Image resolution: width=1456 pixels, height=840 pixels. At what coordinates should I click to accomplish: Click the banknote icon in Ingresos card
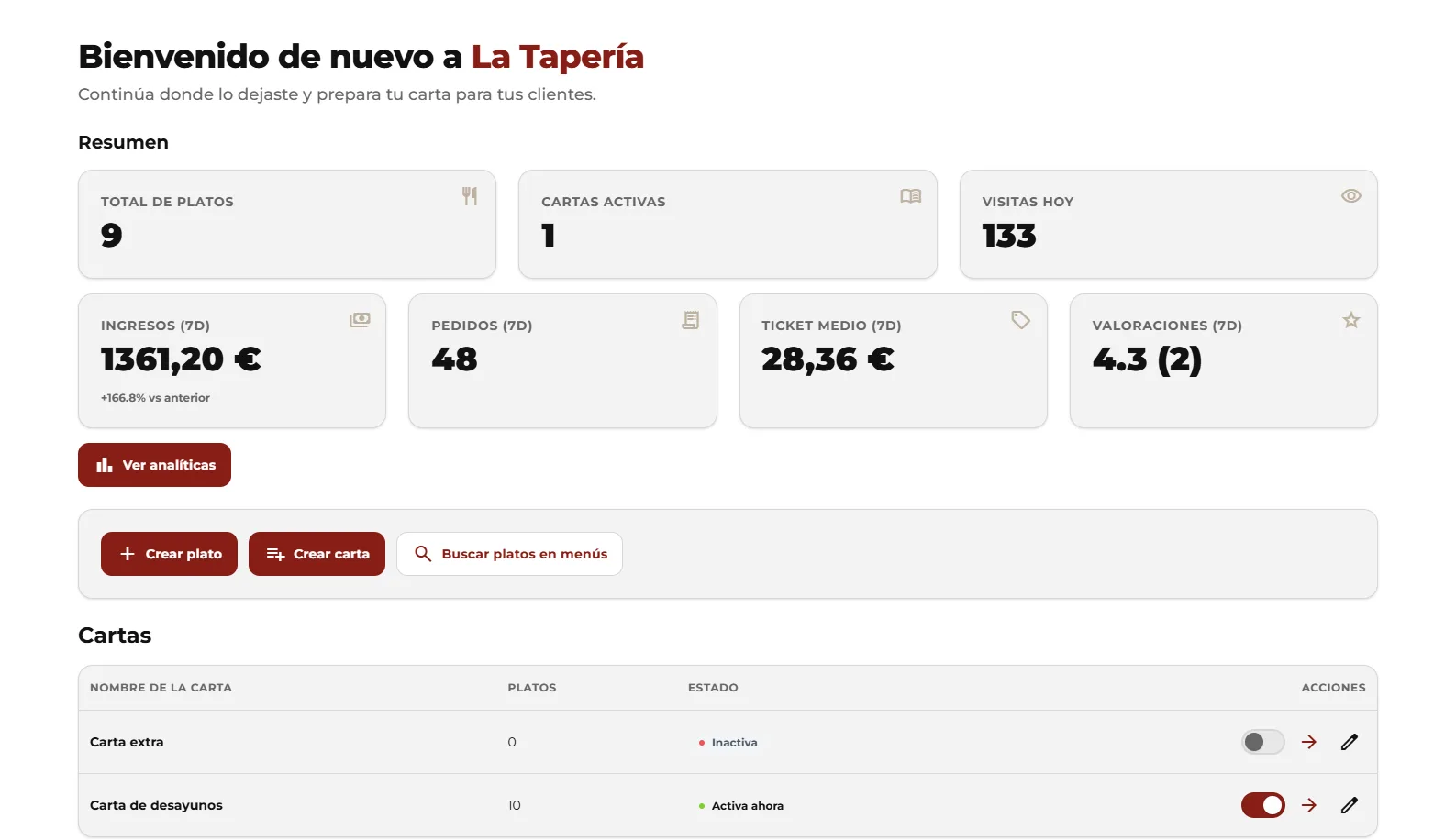click(360, 320)
